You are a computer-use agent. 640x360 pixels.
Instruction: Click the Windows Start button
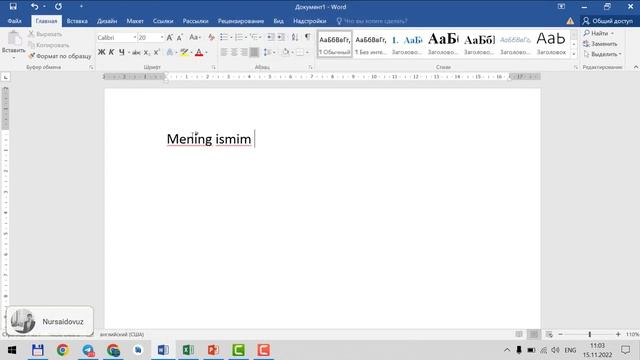pos(12,350)
